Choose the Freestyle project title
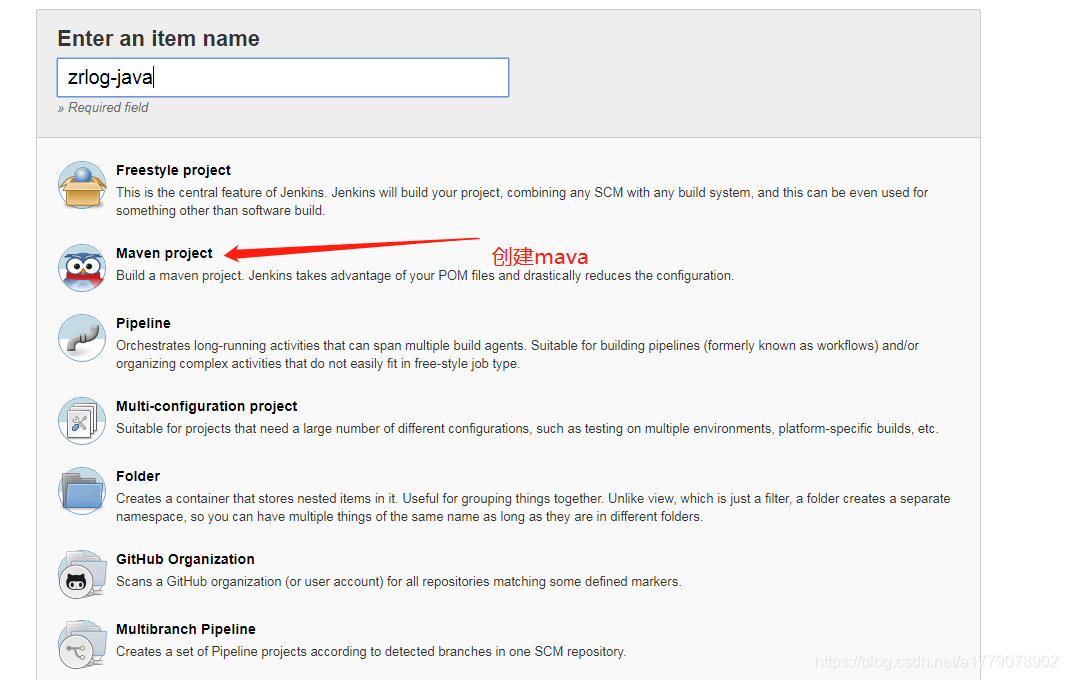This screenshot has width=1068, height=680. pos(173,170)
